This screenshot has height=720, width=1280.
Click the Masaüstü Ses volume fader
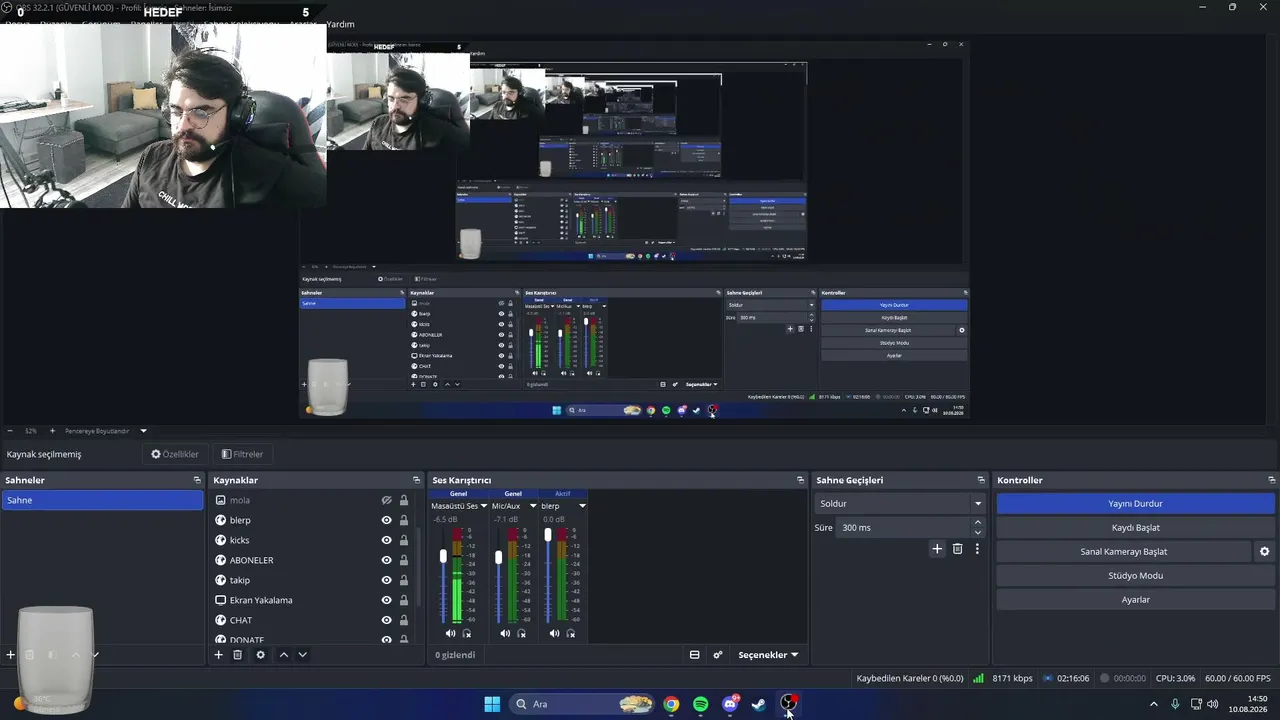pyautogui.click(x=443, y=556)
